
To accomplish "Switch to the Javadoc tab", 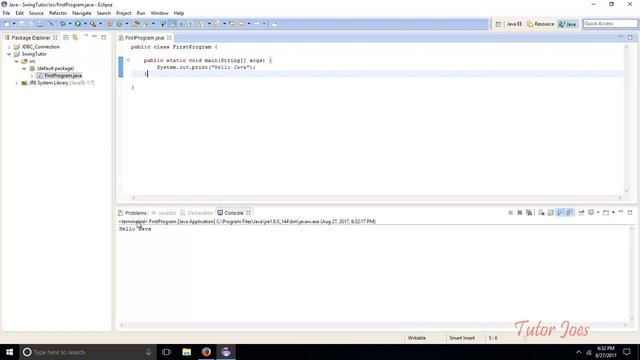I will (x=163, y=213).
